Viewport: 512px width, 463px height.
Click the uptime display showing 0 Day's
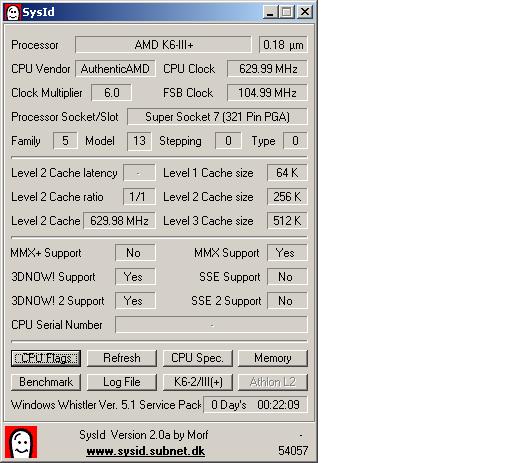click(255, 405)
